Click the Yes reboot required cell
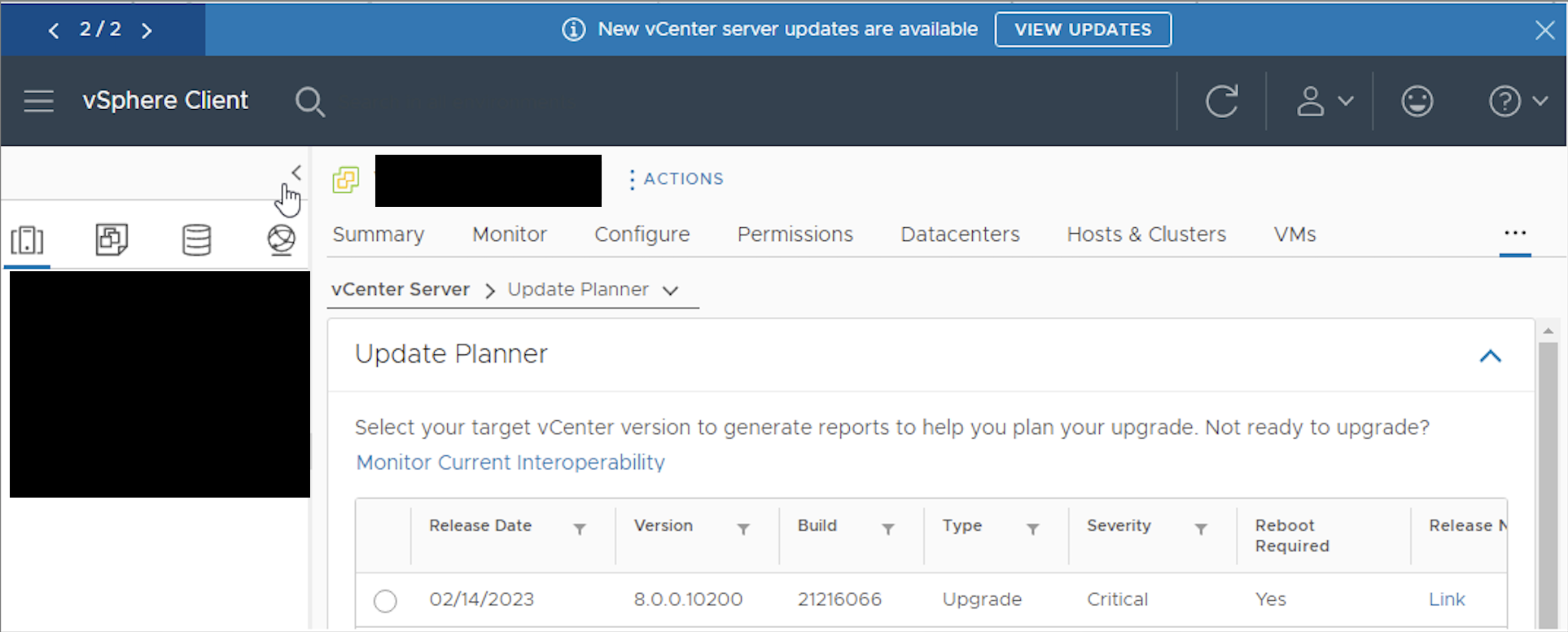 coord(1270,599)
